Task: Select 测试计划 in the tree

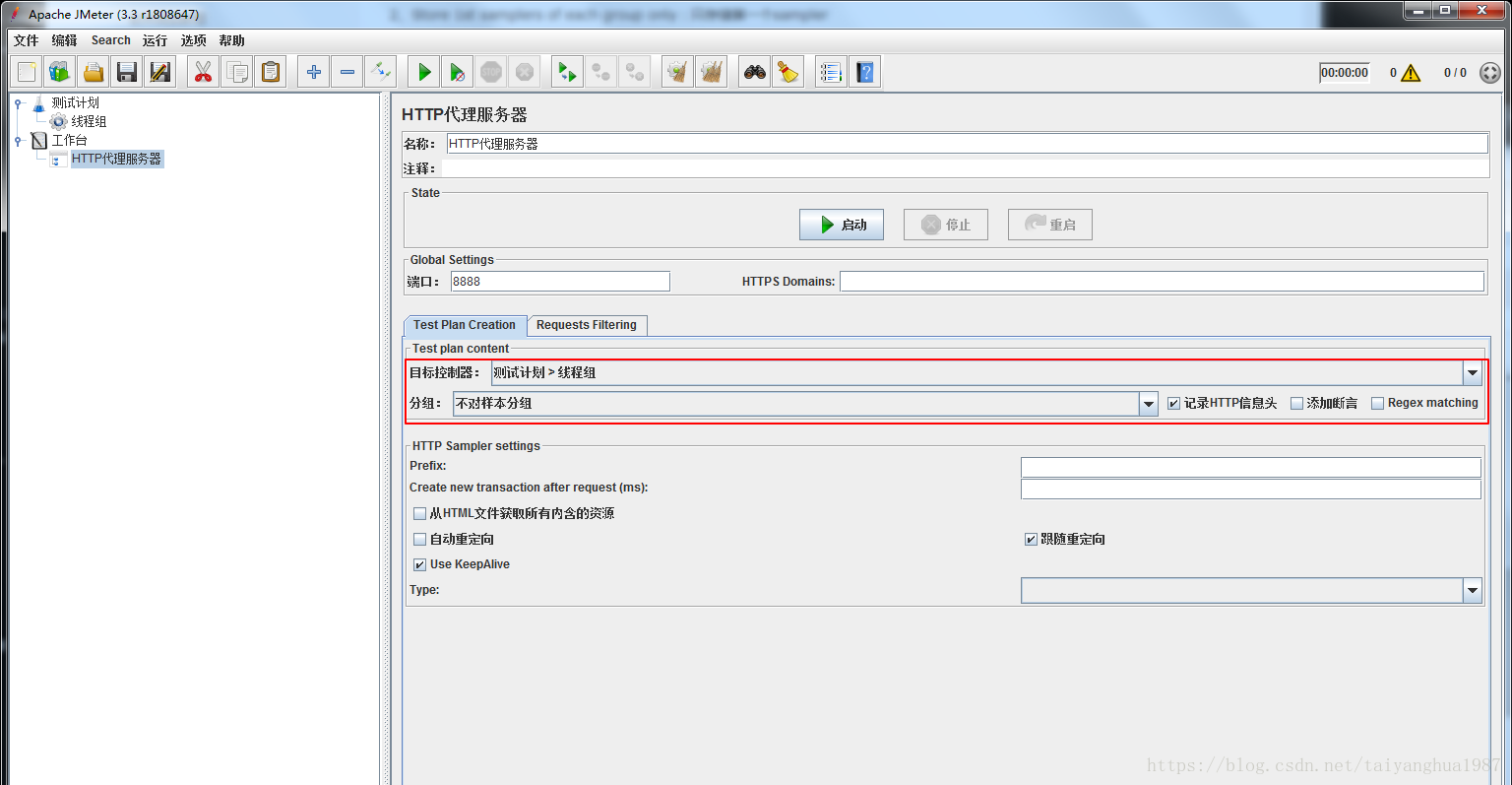Action: point(76,102)
